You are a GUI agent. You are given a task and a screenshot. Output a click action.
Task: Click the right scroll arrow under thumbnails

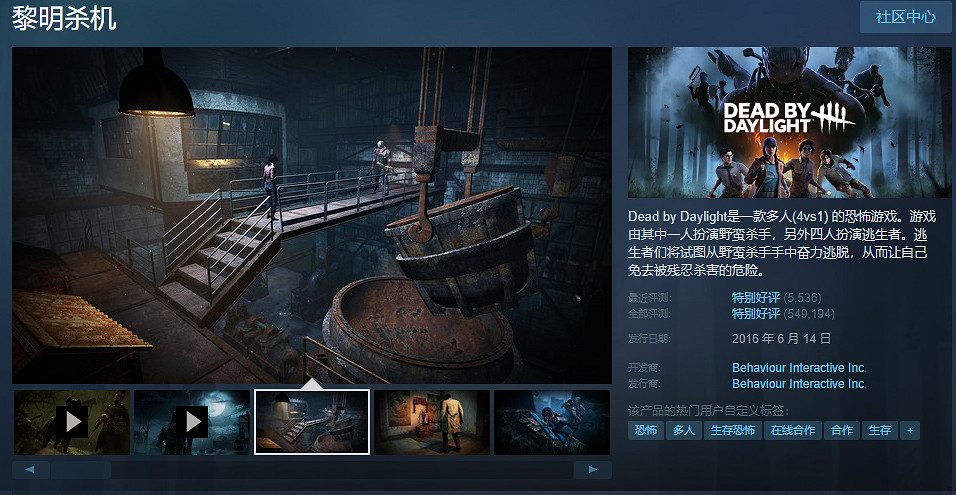[593, 469]
